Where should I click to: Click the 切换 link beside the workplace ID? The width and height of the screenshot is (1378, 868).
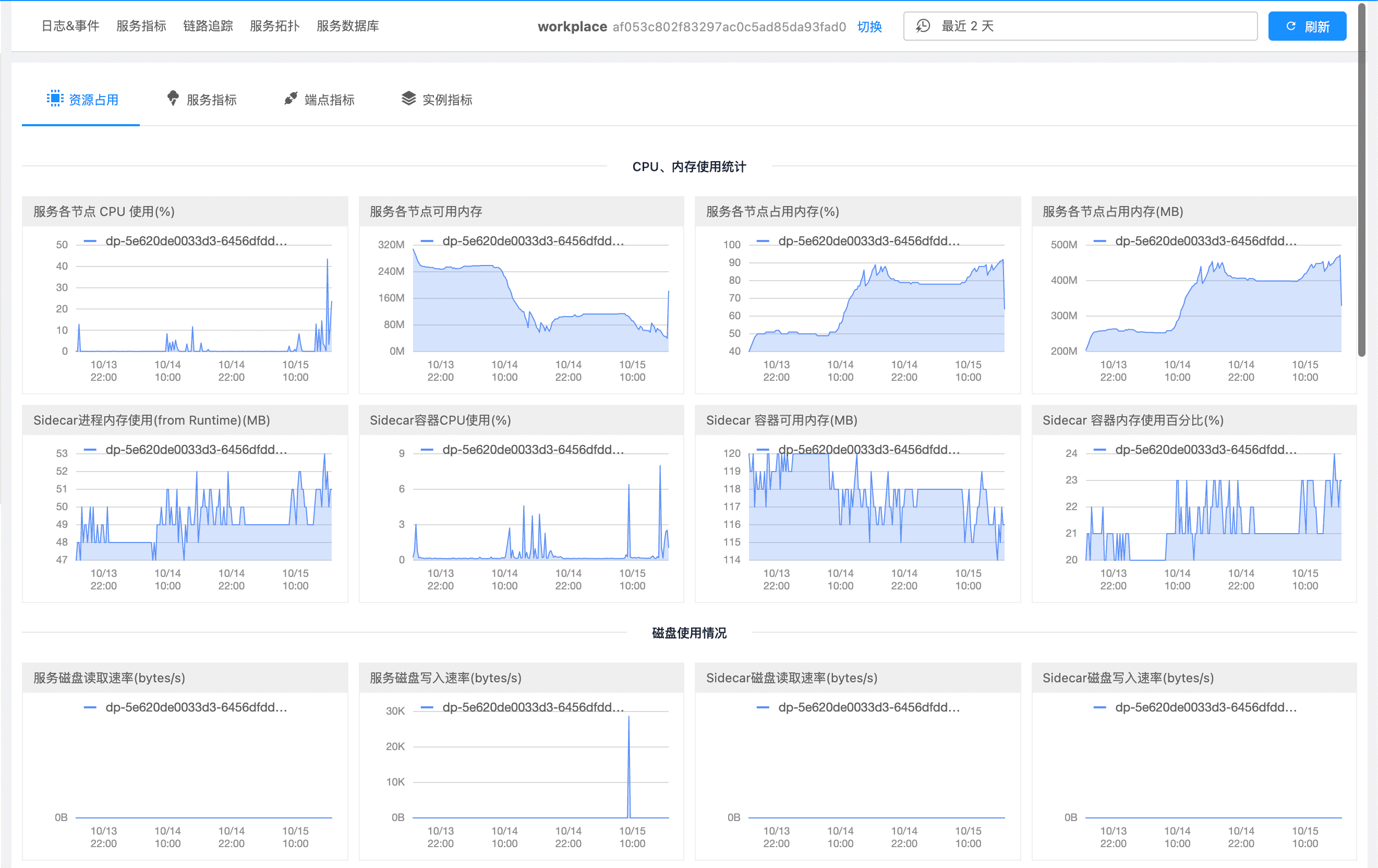click(x=869, y=26)
